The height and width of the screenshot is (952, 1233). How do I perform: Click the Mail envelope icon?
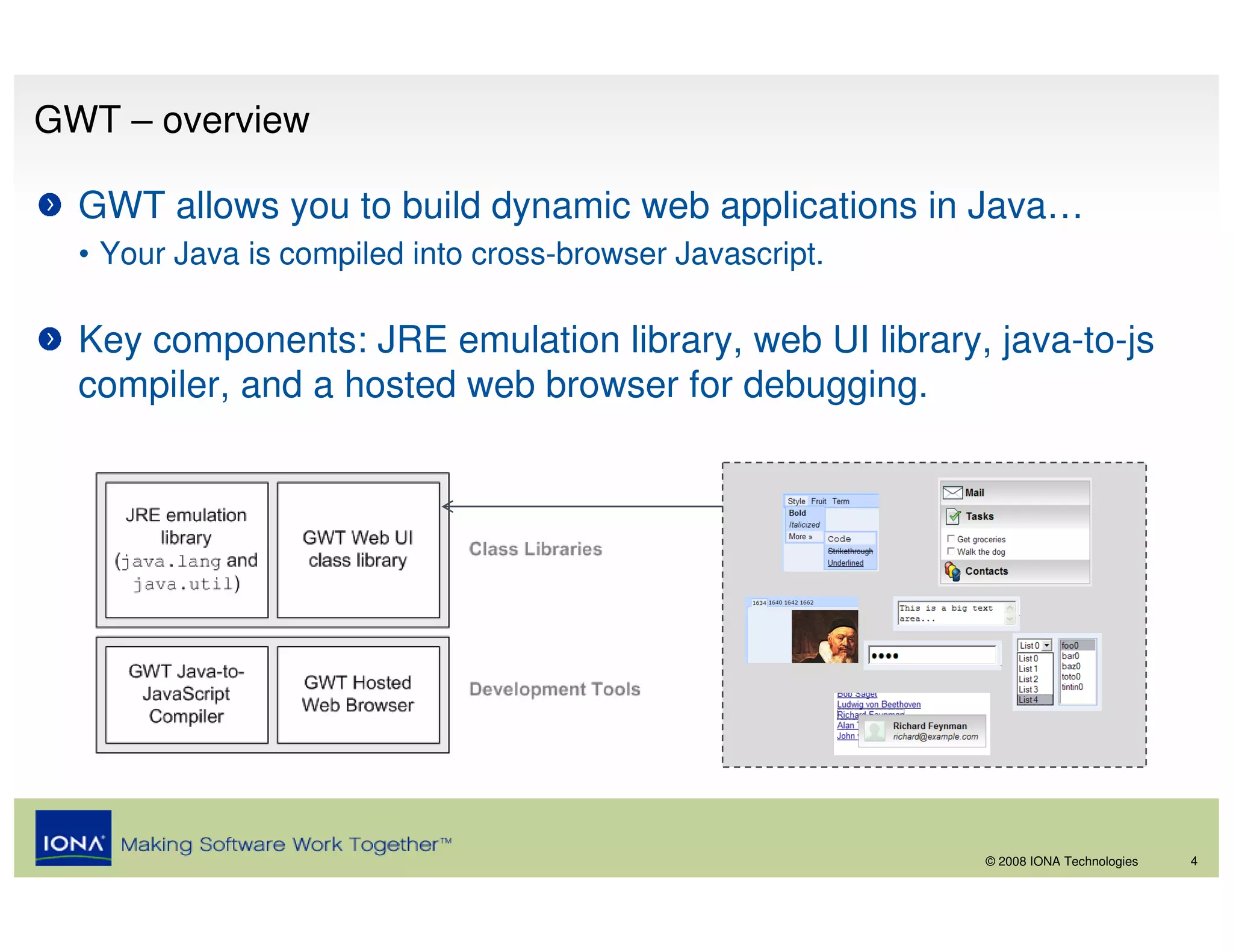click(952, 493)
